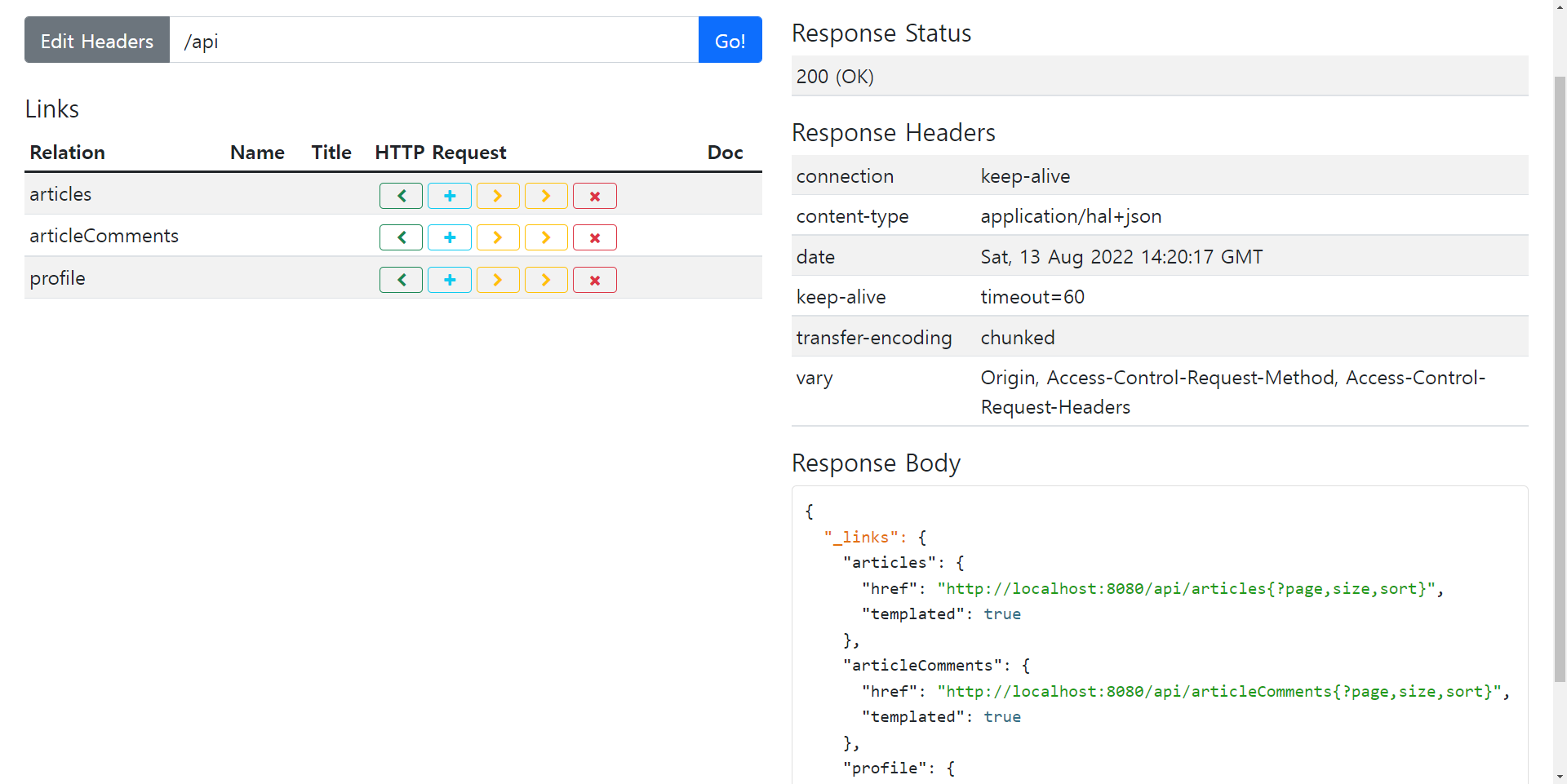1567x784 pixels.
Task: Open the Edit Headers dialog
Action: (x=97, y=40)
